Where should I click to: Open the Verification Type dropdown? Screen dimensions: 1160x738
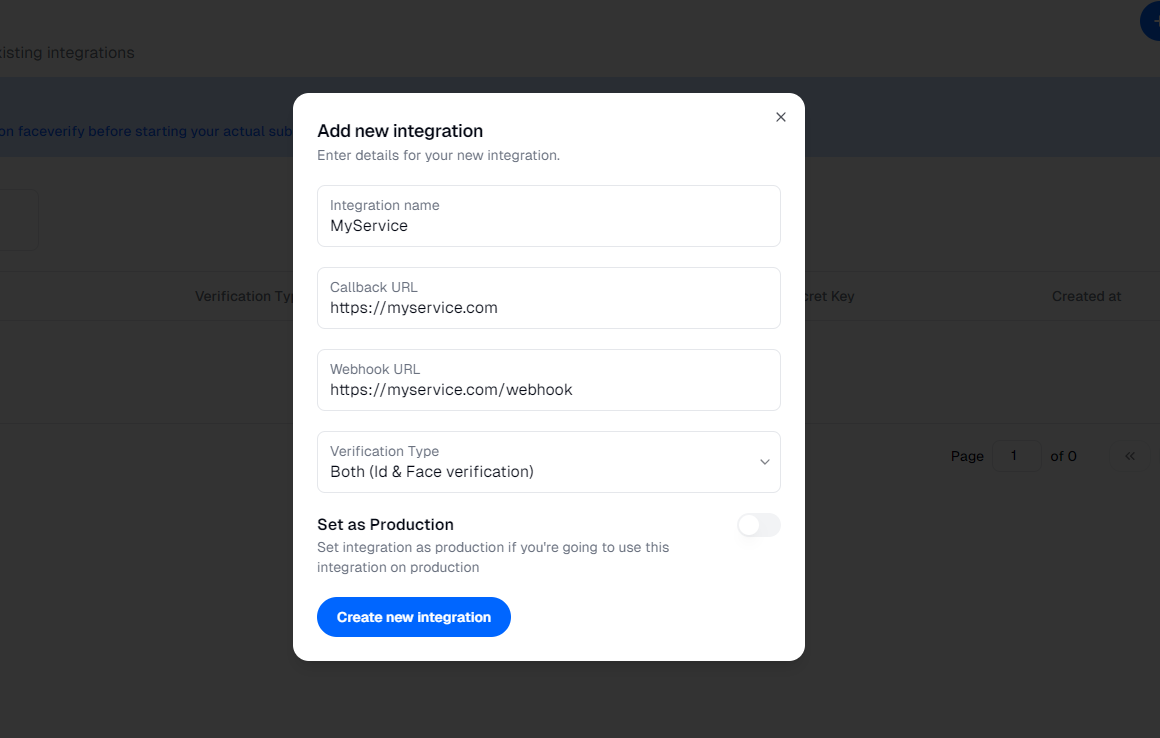click(x=548, y=462)
